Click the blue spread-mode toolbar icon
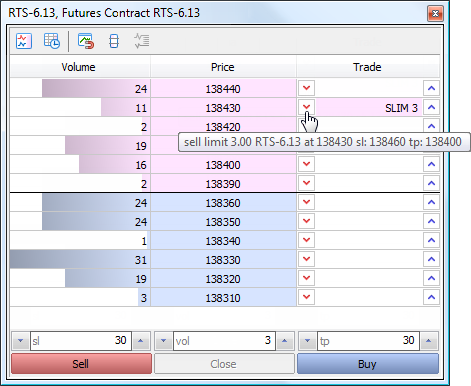 pos(114,41)
